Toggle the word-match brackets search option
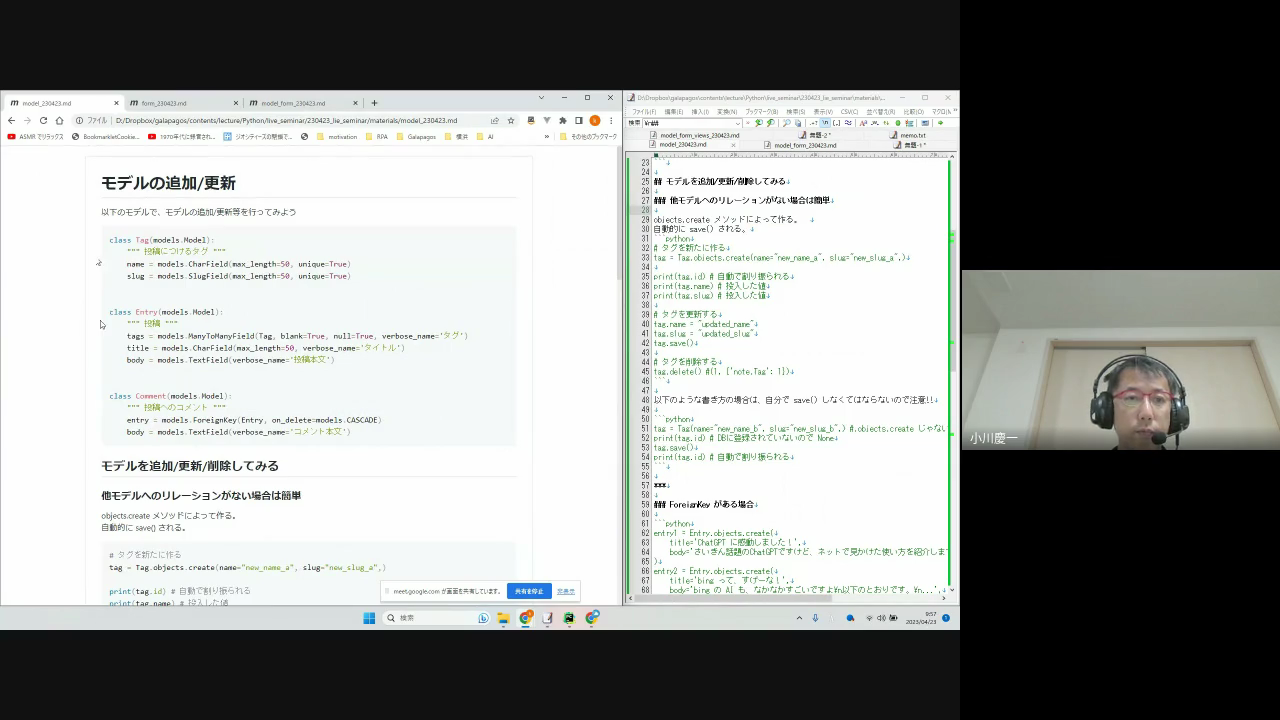 tap(836, 123)
